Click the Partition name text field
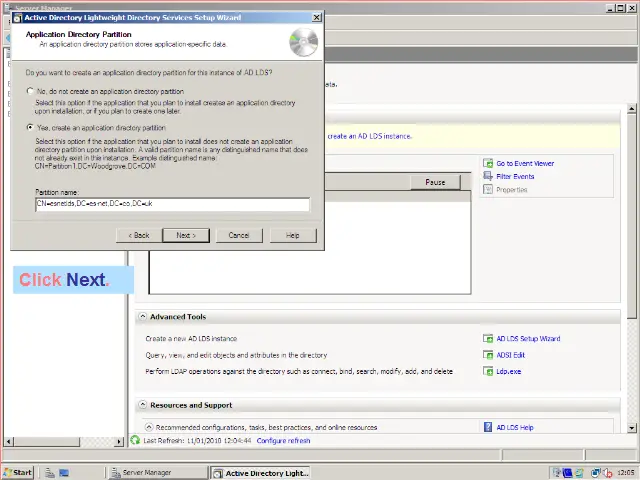 pos(172,204)
